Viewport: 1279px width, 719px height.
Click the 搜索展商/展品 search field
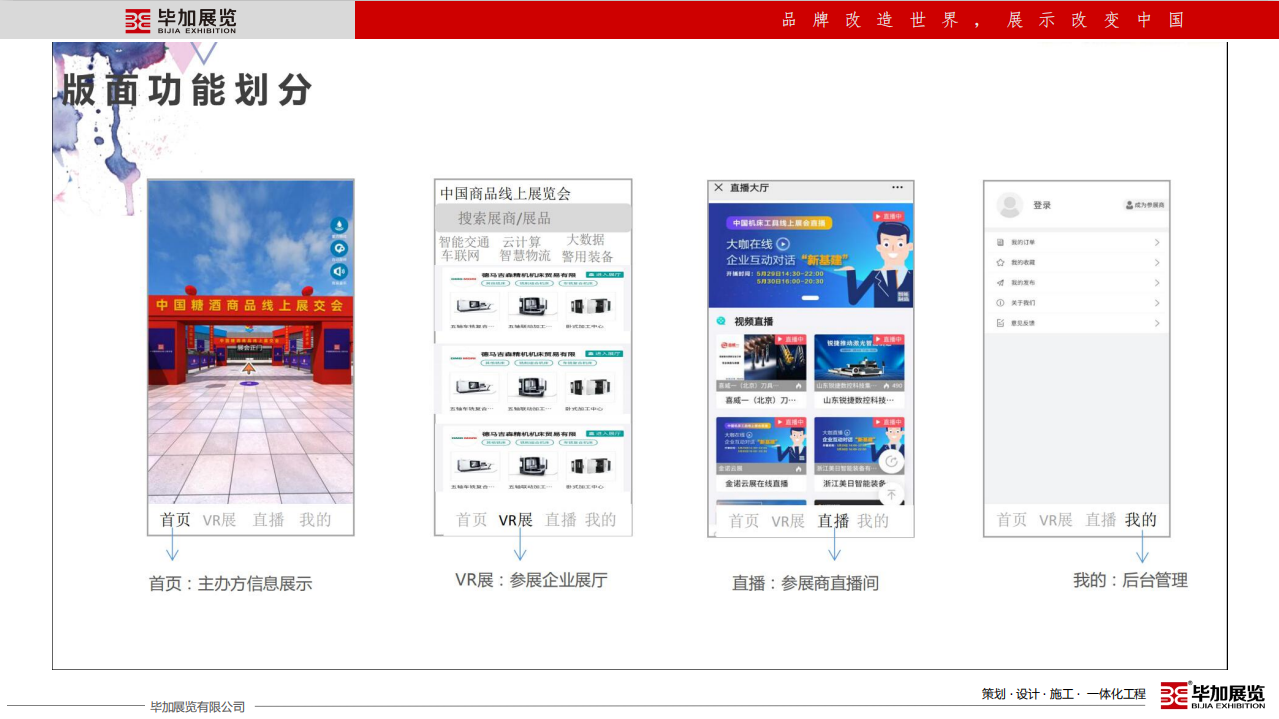click(x=532, y=218)
